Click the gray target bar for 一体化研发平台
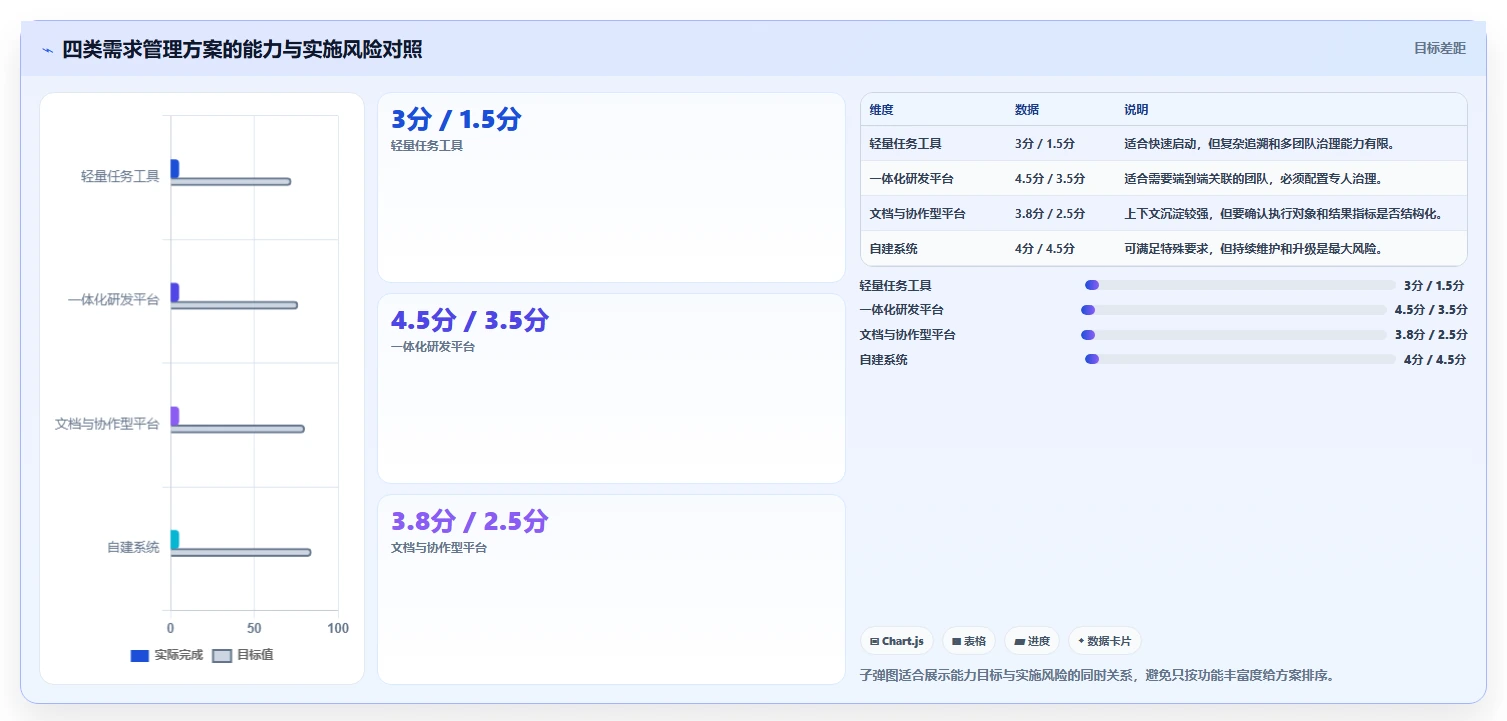The height and width of the screenshot is (721, 1507). coord(234,305)
